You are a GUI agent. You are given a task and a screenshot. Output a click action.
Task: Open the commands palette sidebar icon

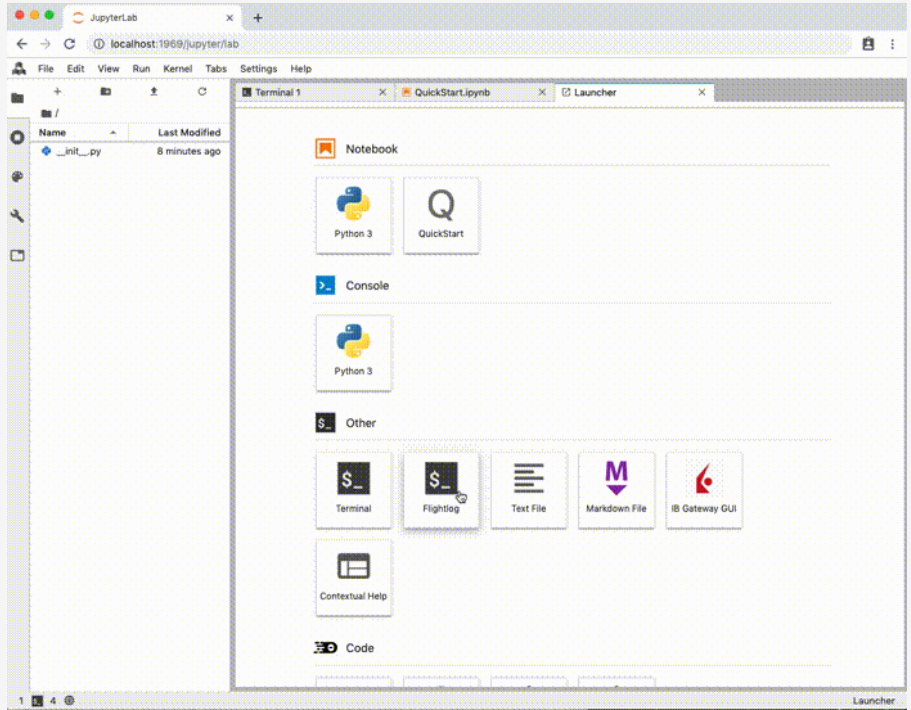[16, 177]
